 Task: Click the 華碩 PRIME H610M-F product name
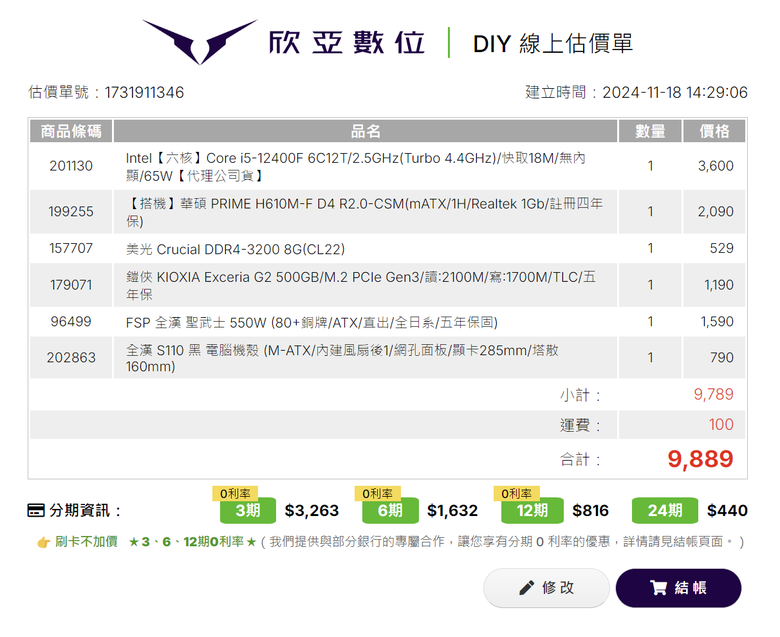pyautogui.click(x=364, y=212)
